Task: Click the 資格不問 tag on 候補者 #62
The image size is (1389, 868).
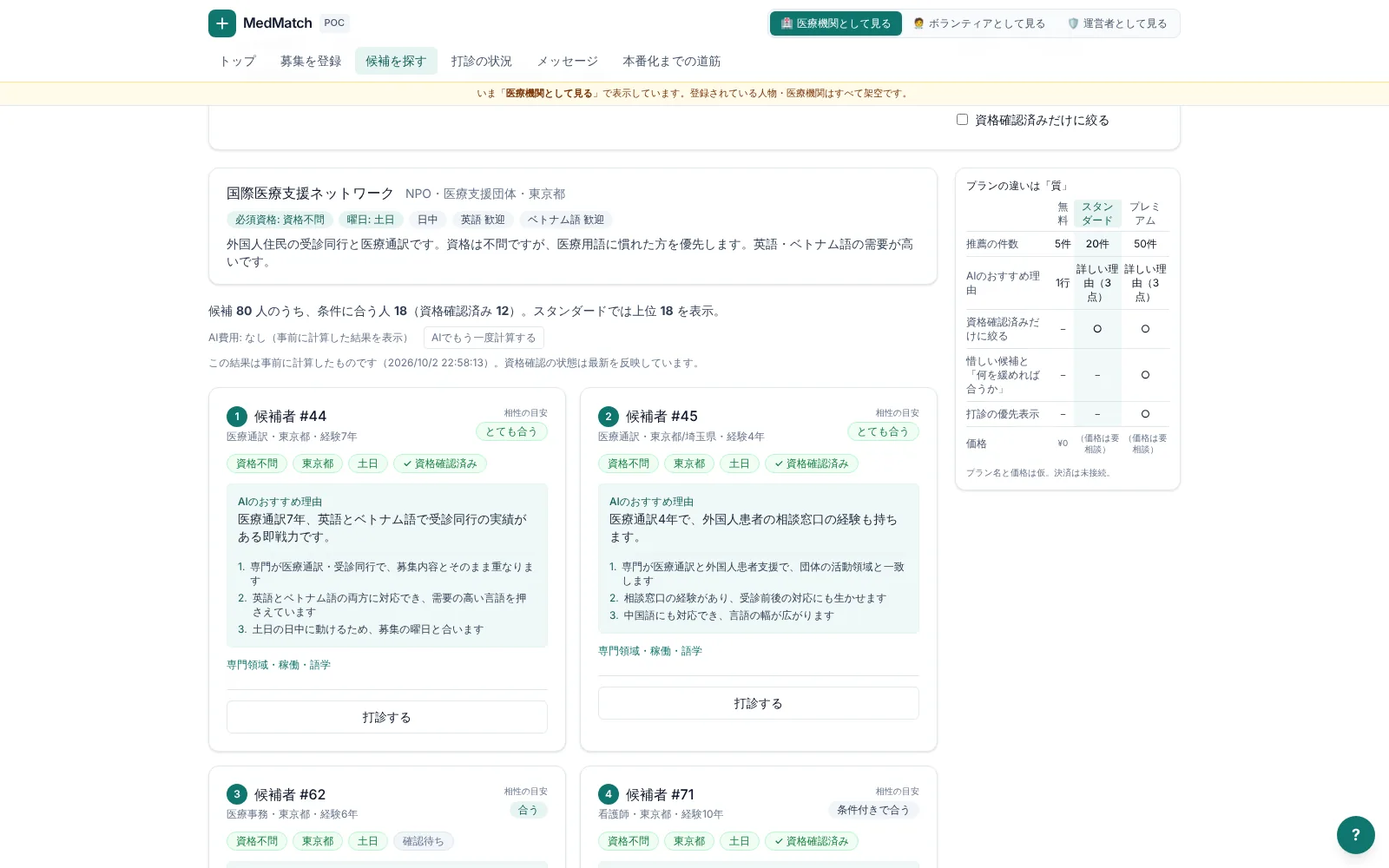Action: [x=257, y=841]
